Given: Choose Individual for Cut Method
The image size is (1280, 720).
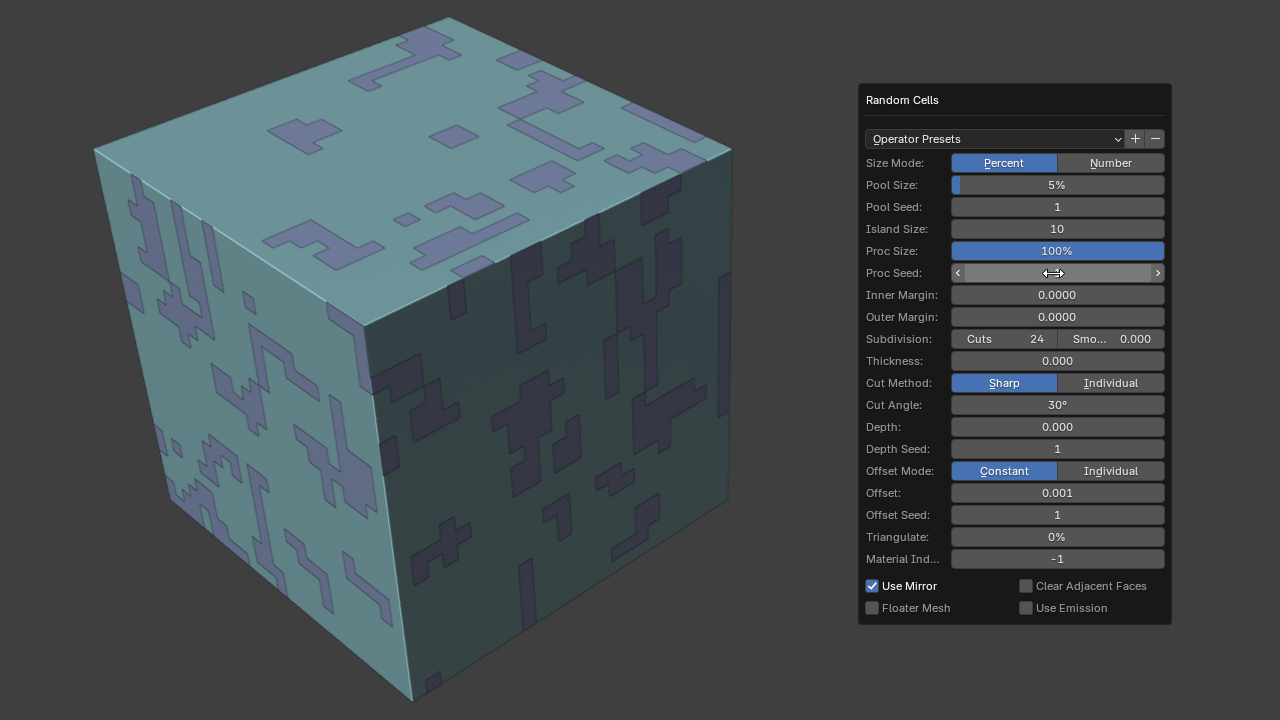Looking at the screenshot, I should click(x=1110, y=383).
